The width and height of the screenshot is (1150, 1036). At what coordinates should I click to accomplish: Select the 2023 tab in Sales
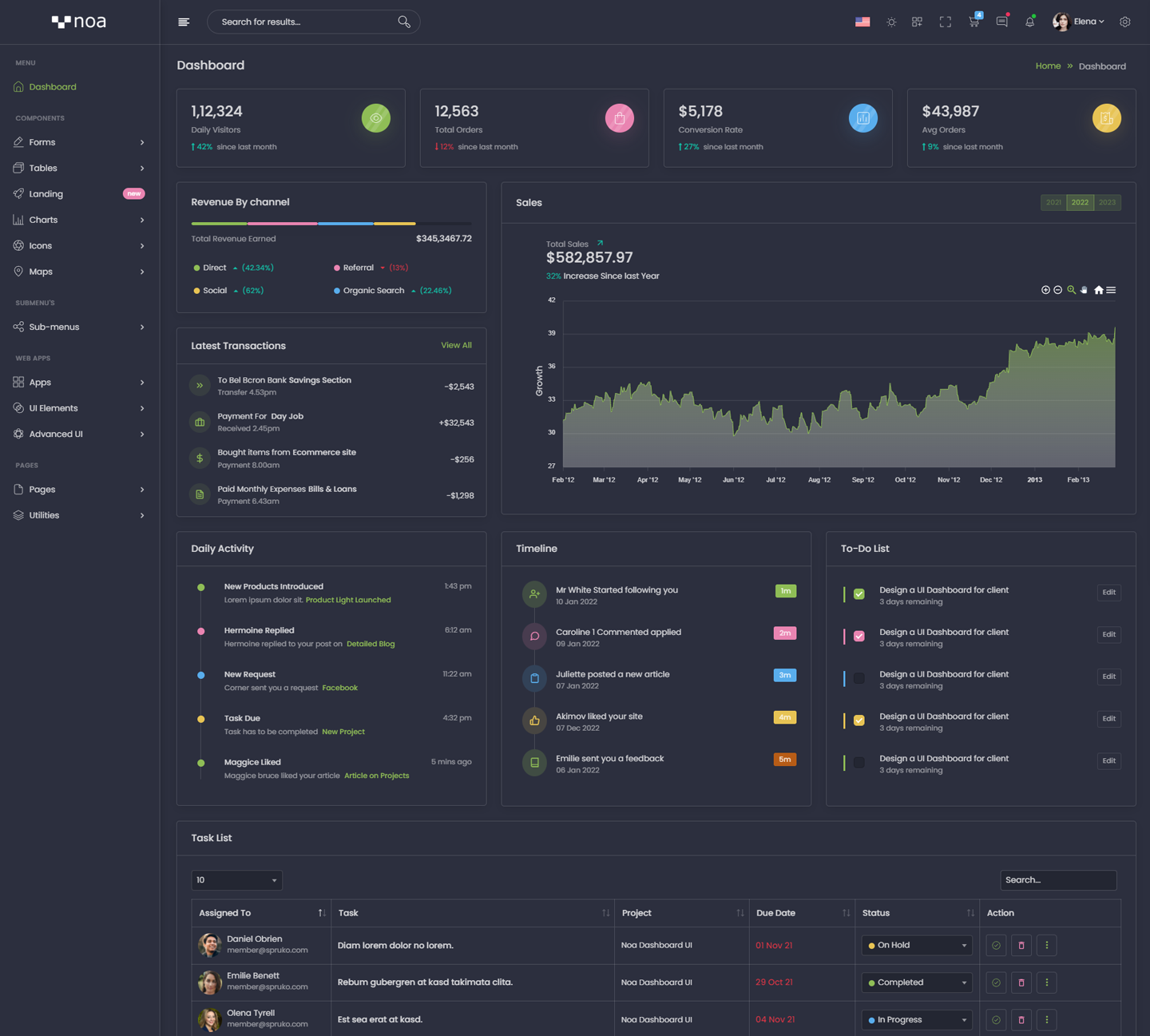click(x=1107, y=203)
